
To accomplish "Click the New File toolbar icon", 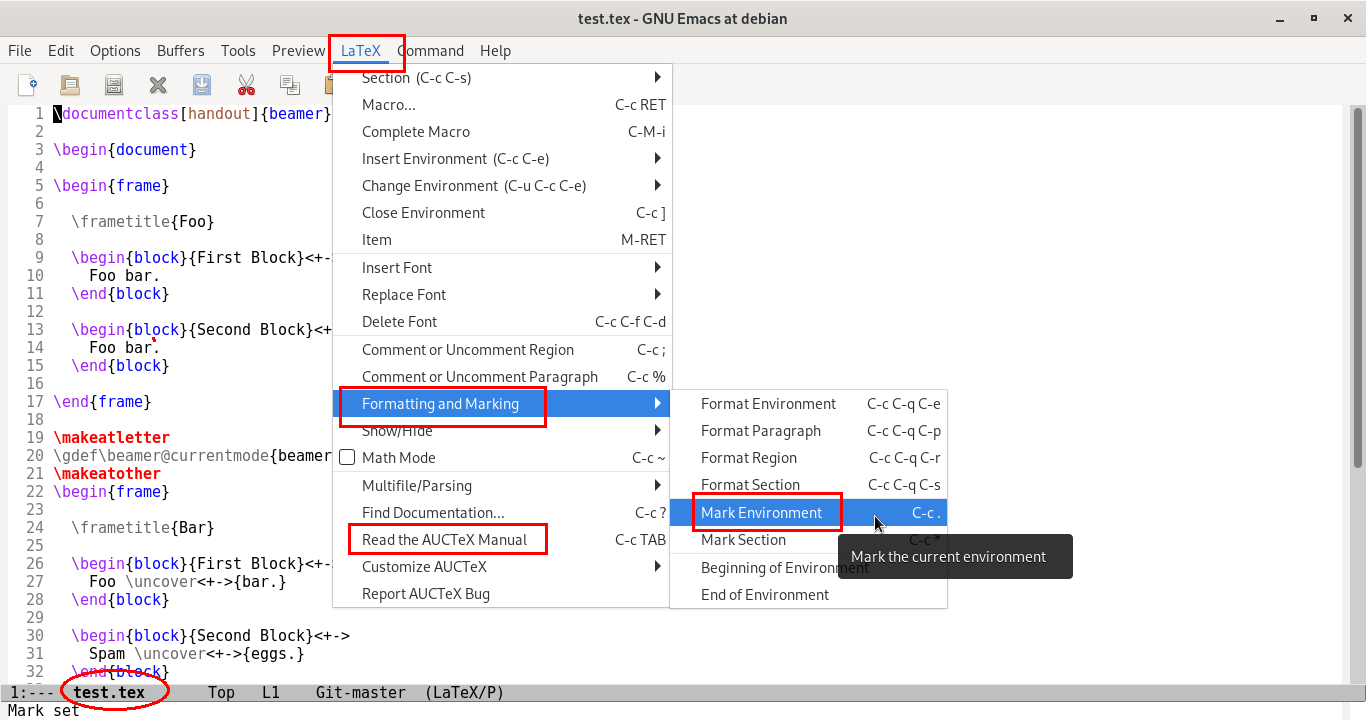I will [x=27, y=85].
